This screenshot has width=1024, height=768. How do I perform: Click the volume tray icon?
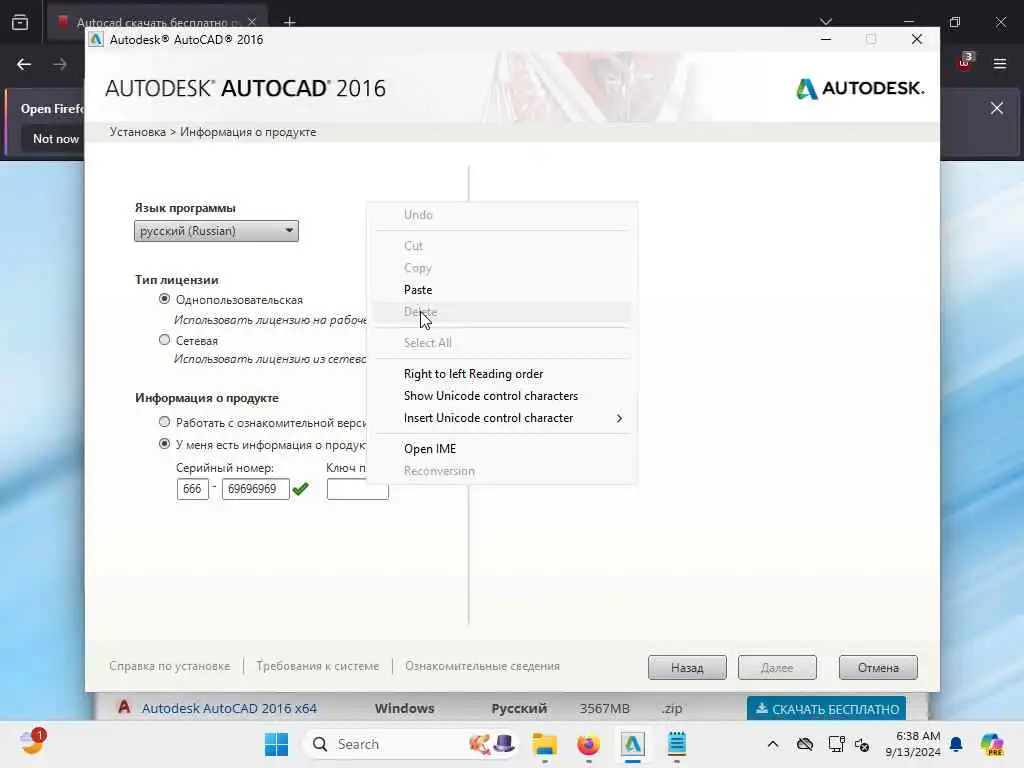click(x=862, y=744)
